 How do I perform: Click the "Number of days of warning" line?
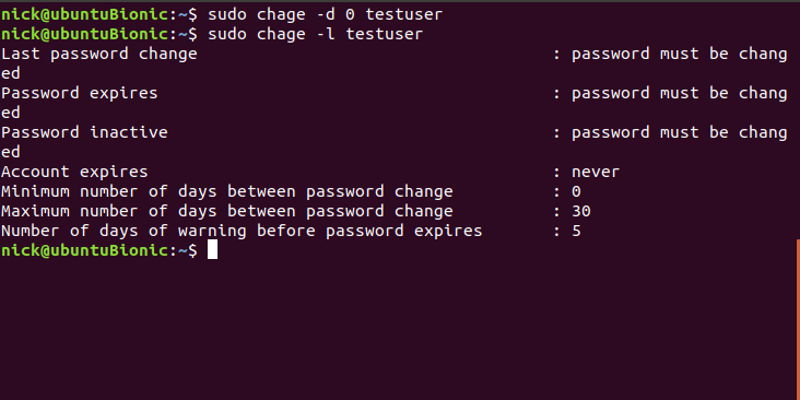241,231
